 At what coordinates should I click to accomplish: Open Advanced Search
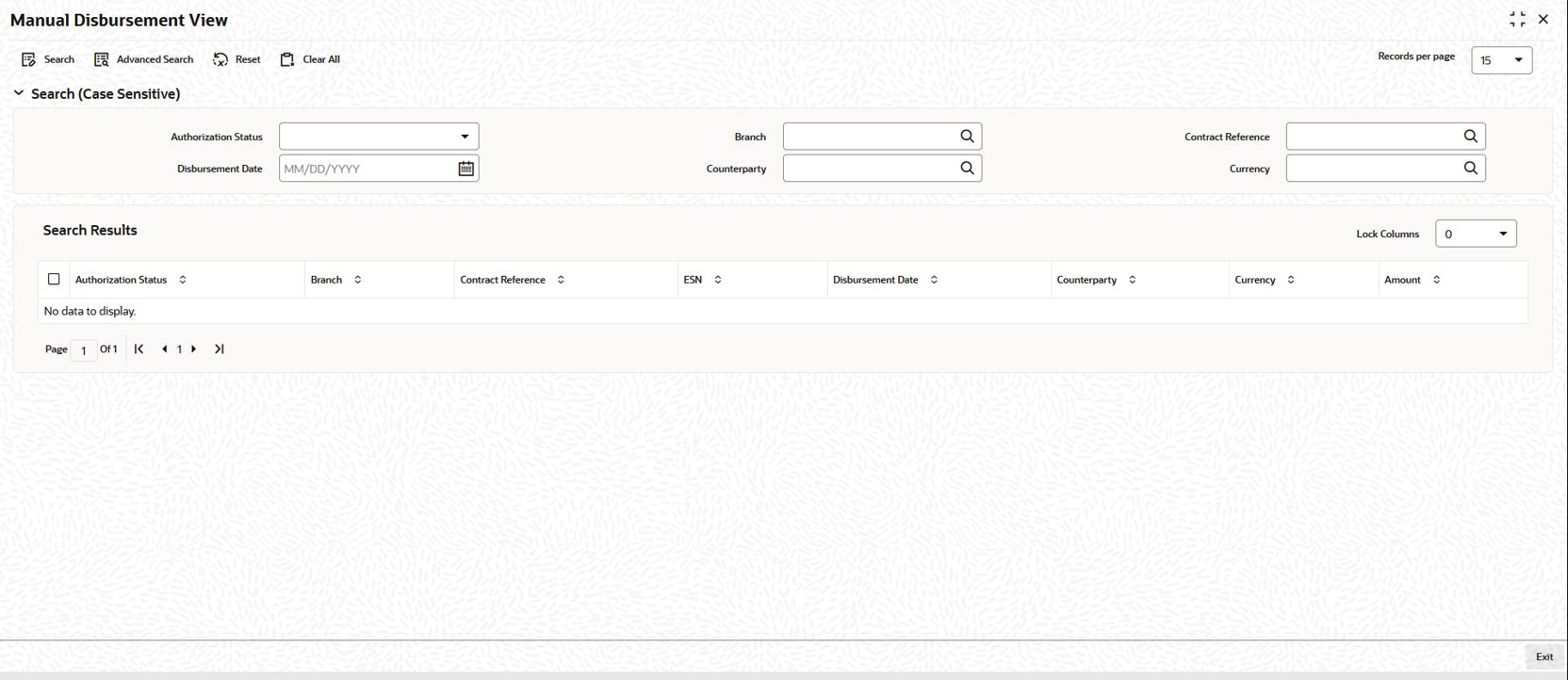click(143, 59)
